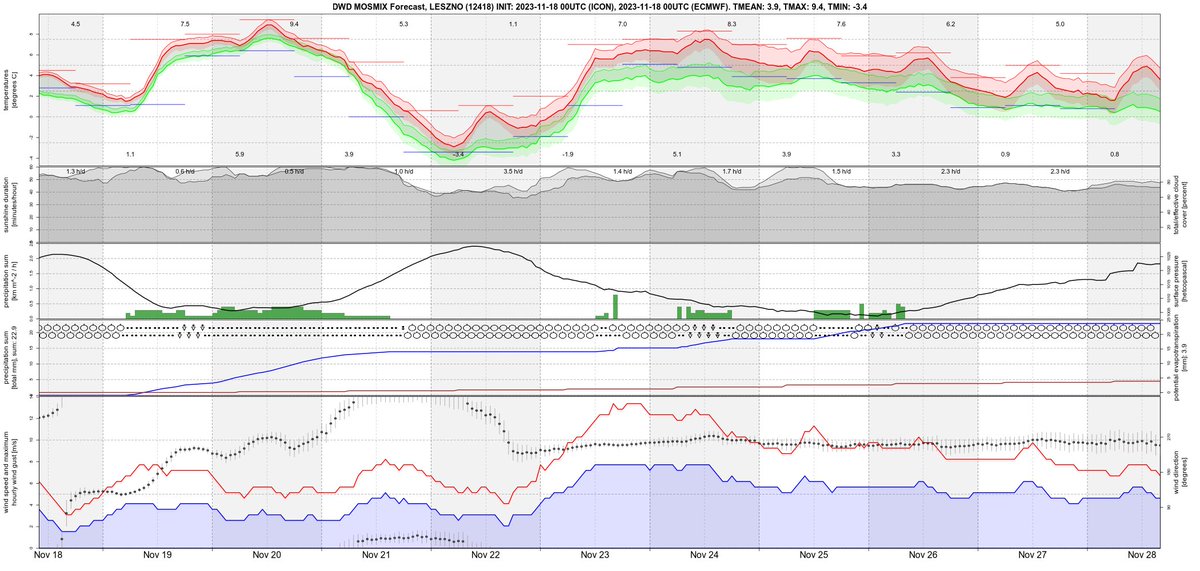This screenshot has width=1200, height=571.
Task: Select the '-1.9' daily minimum temperature value
Action: tap(567, 154)
